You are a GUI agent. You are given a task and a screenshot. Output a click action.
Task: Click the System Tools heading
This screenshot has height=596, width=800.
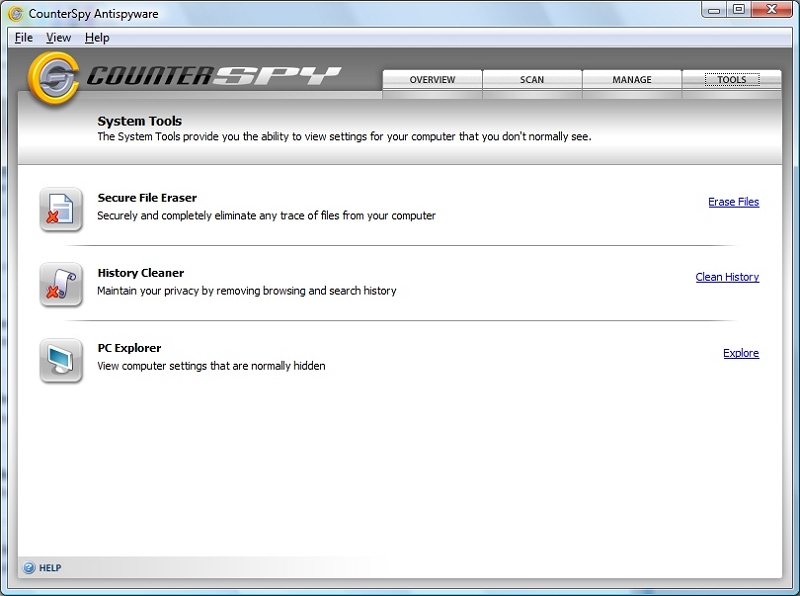point(139,121)
